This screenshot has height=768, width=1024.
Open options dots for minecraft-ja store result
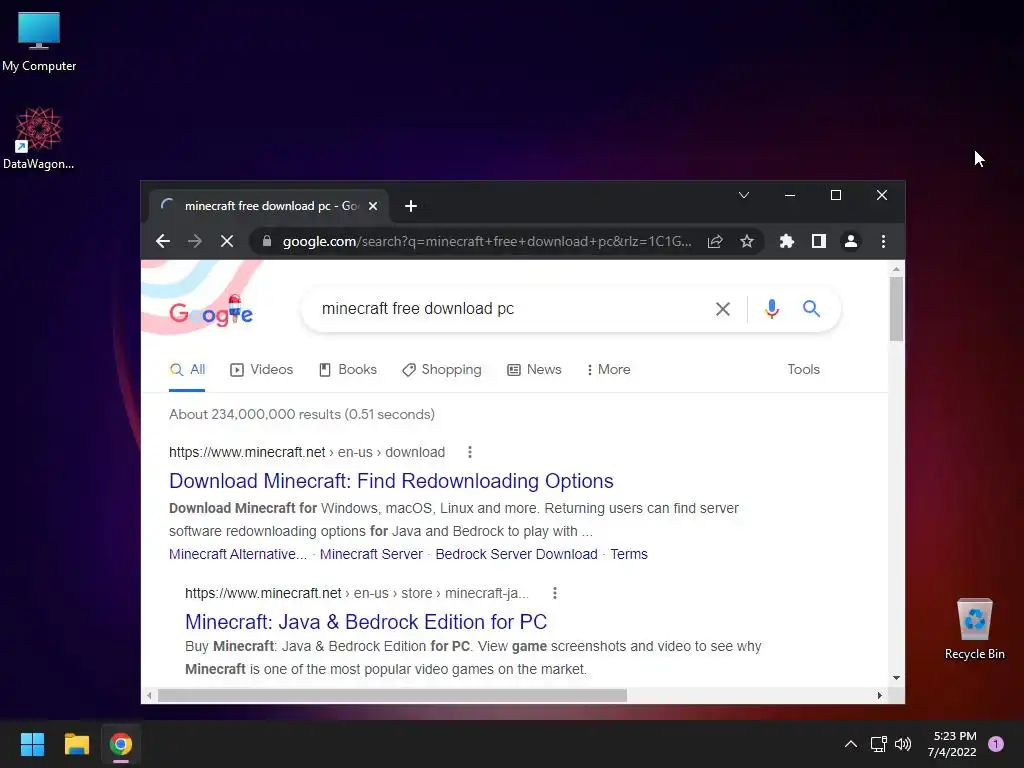(554, 593)
